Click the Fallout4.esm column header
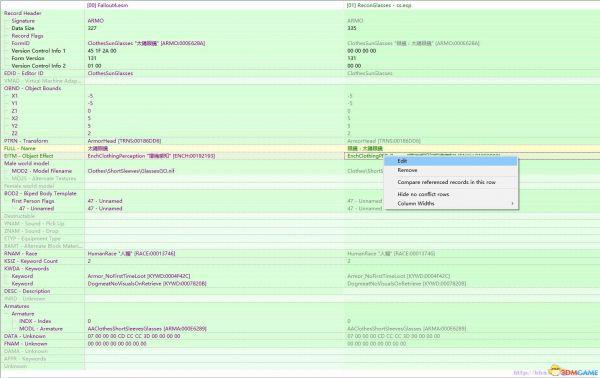This screenshot has height=378, width=600. 108,5
